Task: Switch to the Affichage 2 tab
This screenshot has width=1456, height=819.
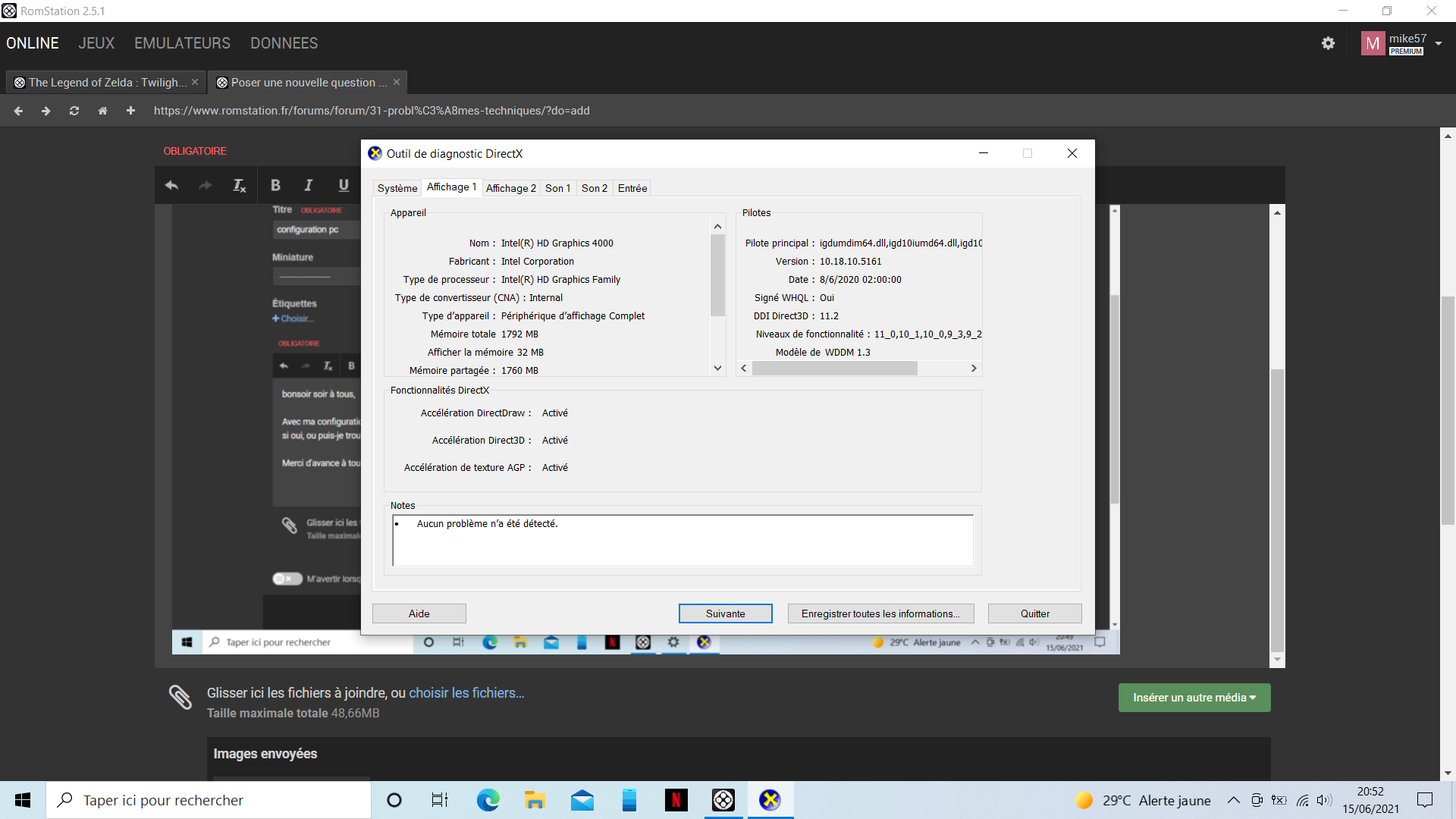Action: point(510,188)
